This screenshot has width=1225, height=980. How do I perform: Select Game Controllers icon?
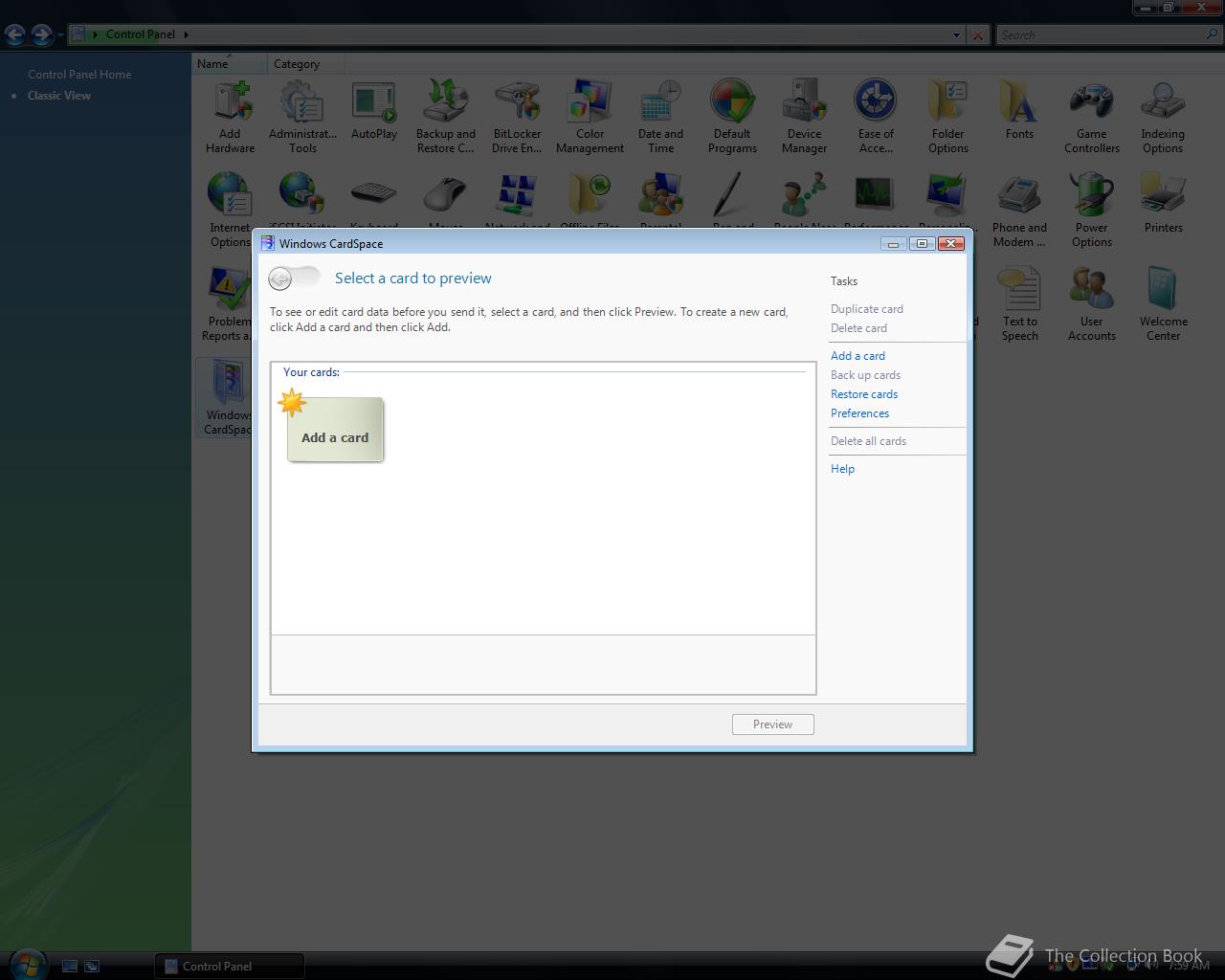1091,116
